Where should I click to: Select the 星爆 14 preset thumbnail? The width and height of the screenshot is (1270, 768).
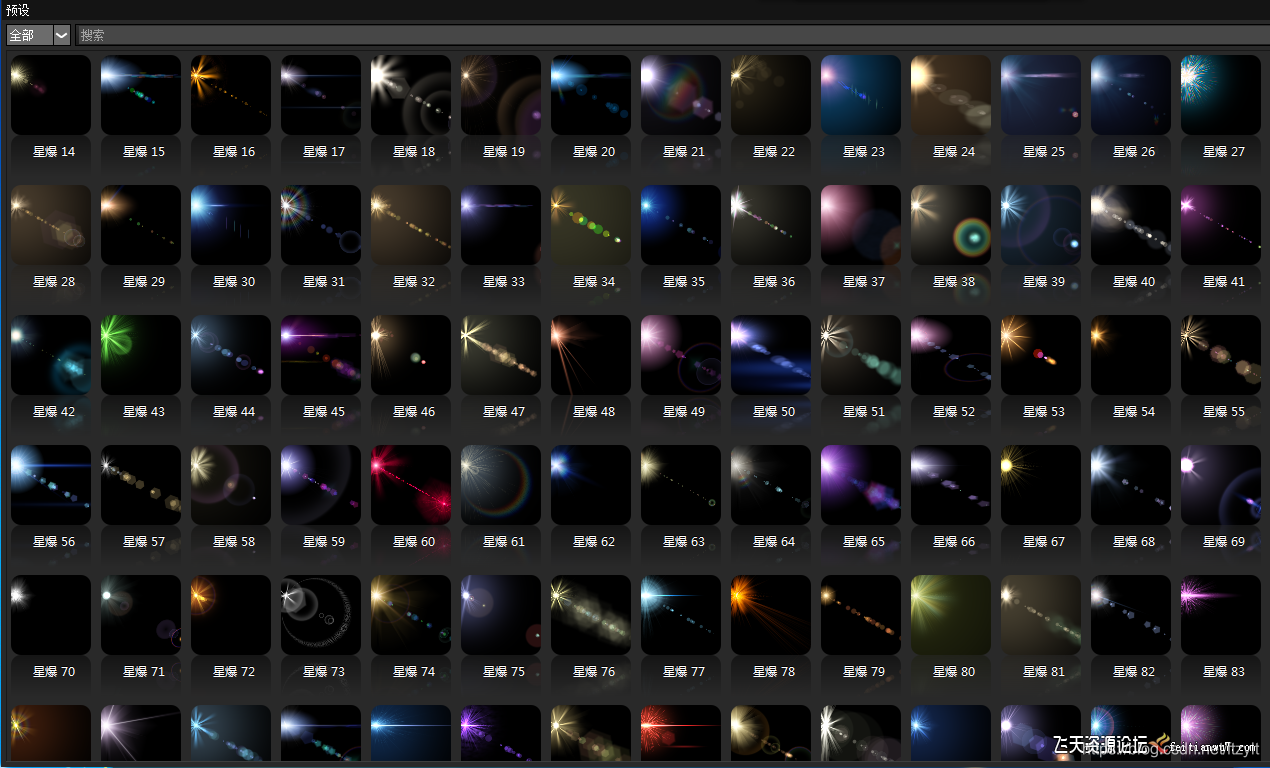51,95
